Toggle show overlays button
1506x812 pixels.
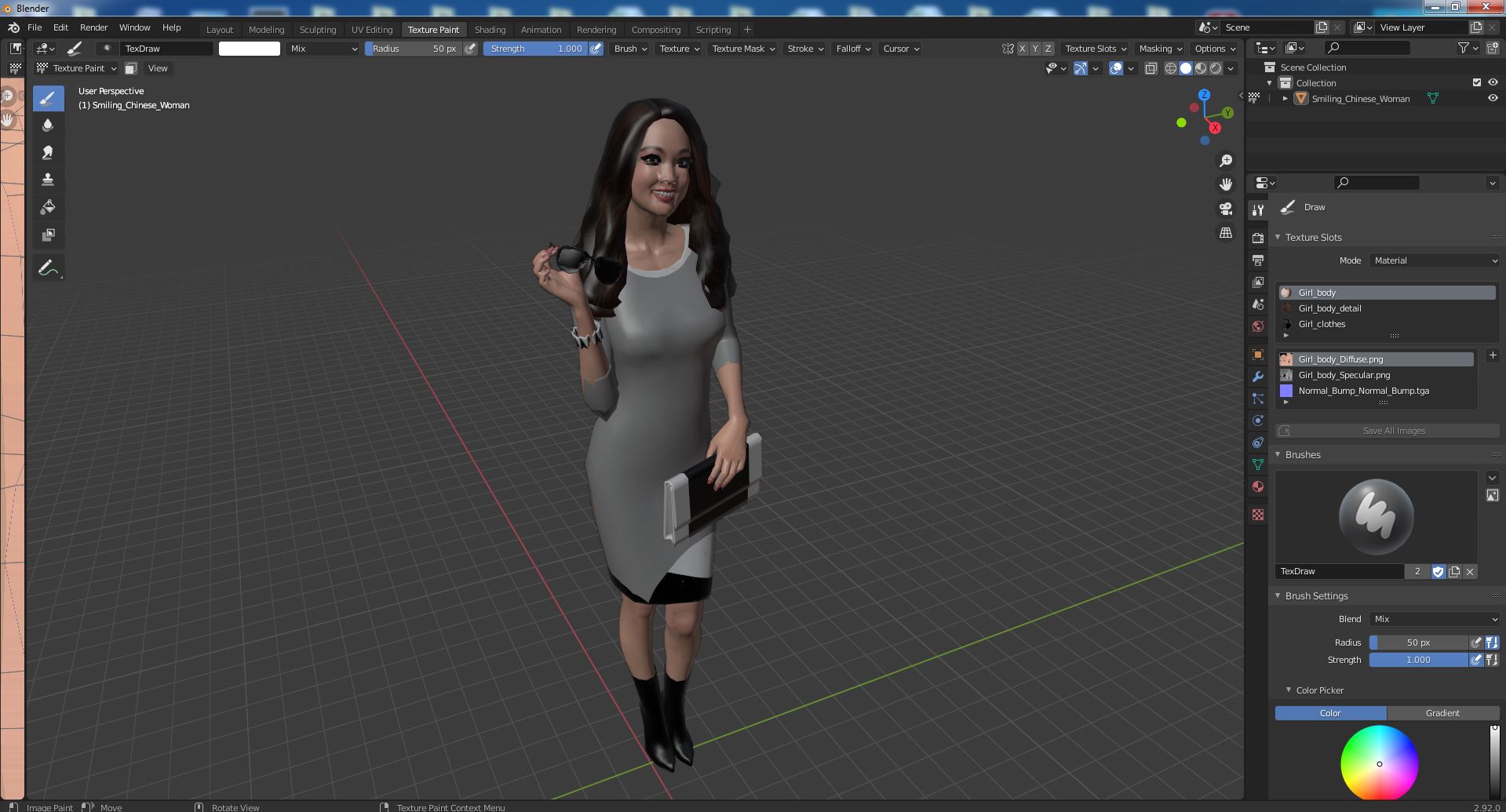tap(1116, 68)
